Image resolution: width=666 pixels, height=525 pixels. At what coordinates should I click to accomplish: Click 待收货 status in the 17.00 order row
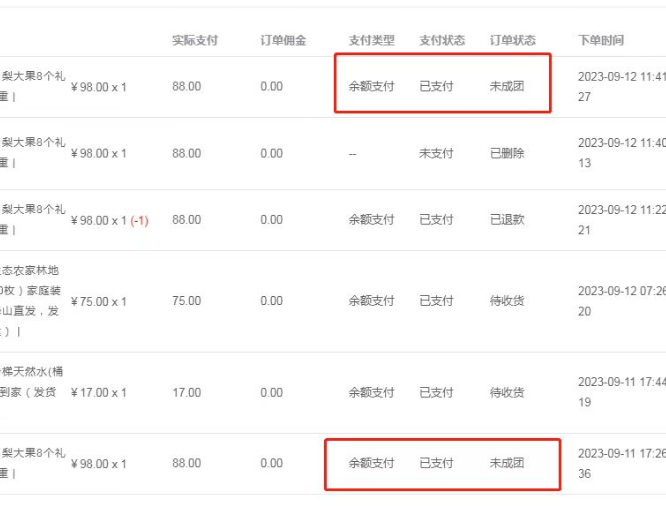[507, 392]
